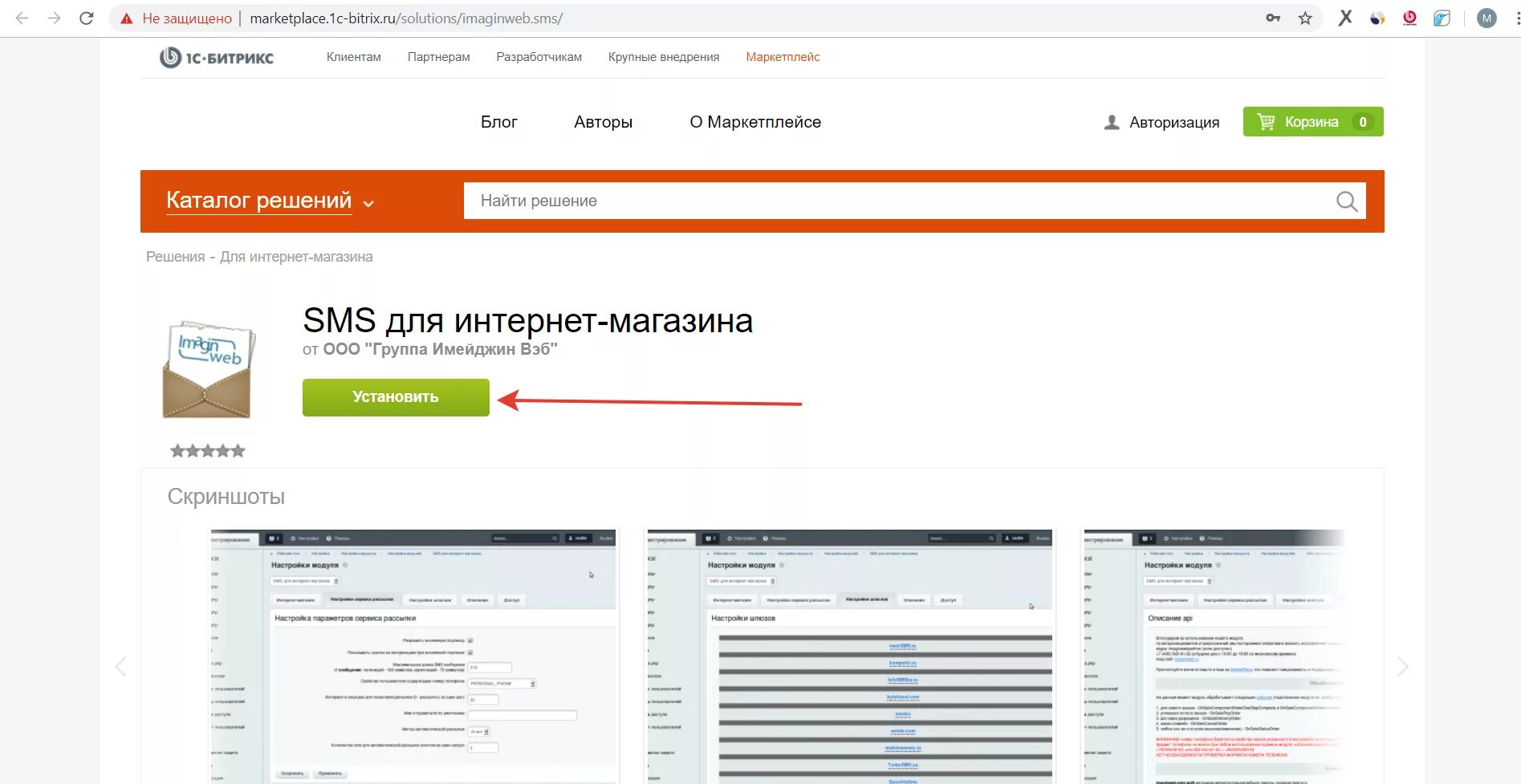The height and width of the screenshot is (784, 1521).
Task: Reload the page with the refresh icon
Action: point(87,18)
